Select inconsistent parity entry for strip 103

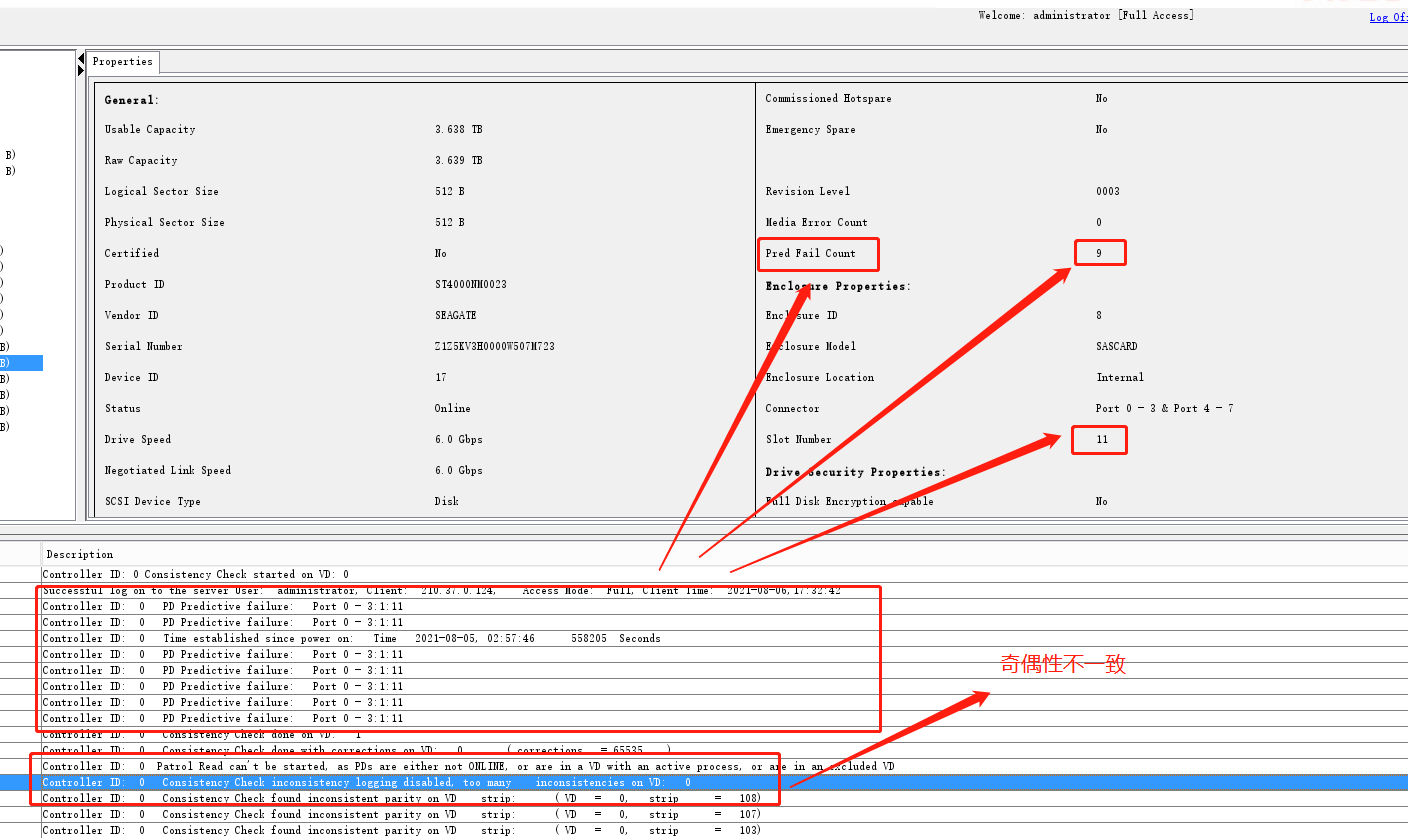[x=400, y=830]
